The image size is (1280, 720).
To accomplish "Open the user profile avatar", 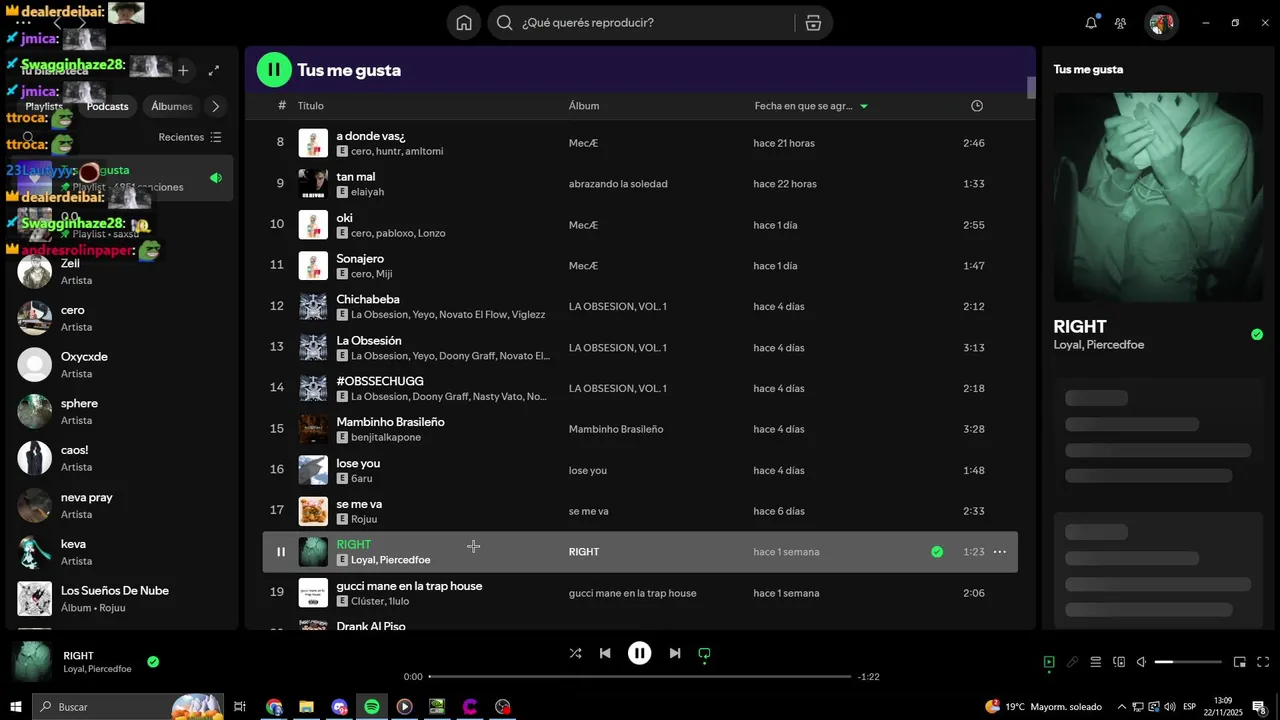I will (x=1161, y=23).
